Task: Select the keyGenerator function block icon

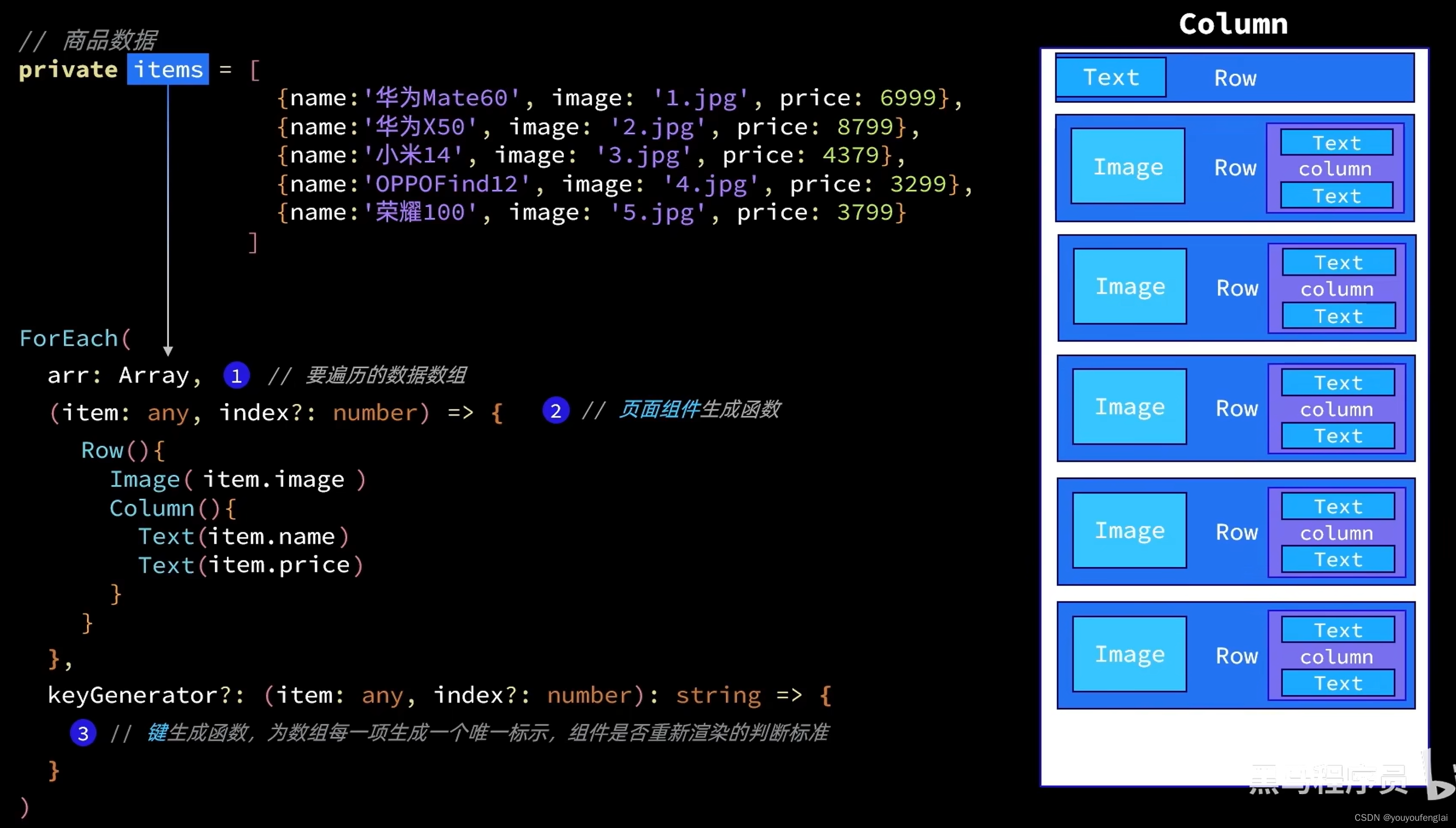Action: [x=83, y=733]
